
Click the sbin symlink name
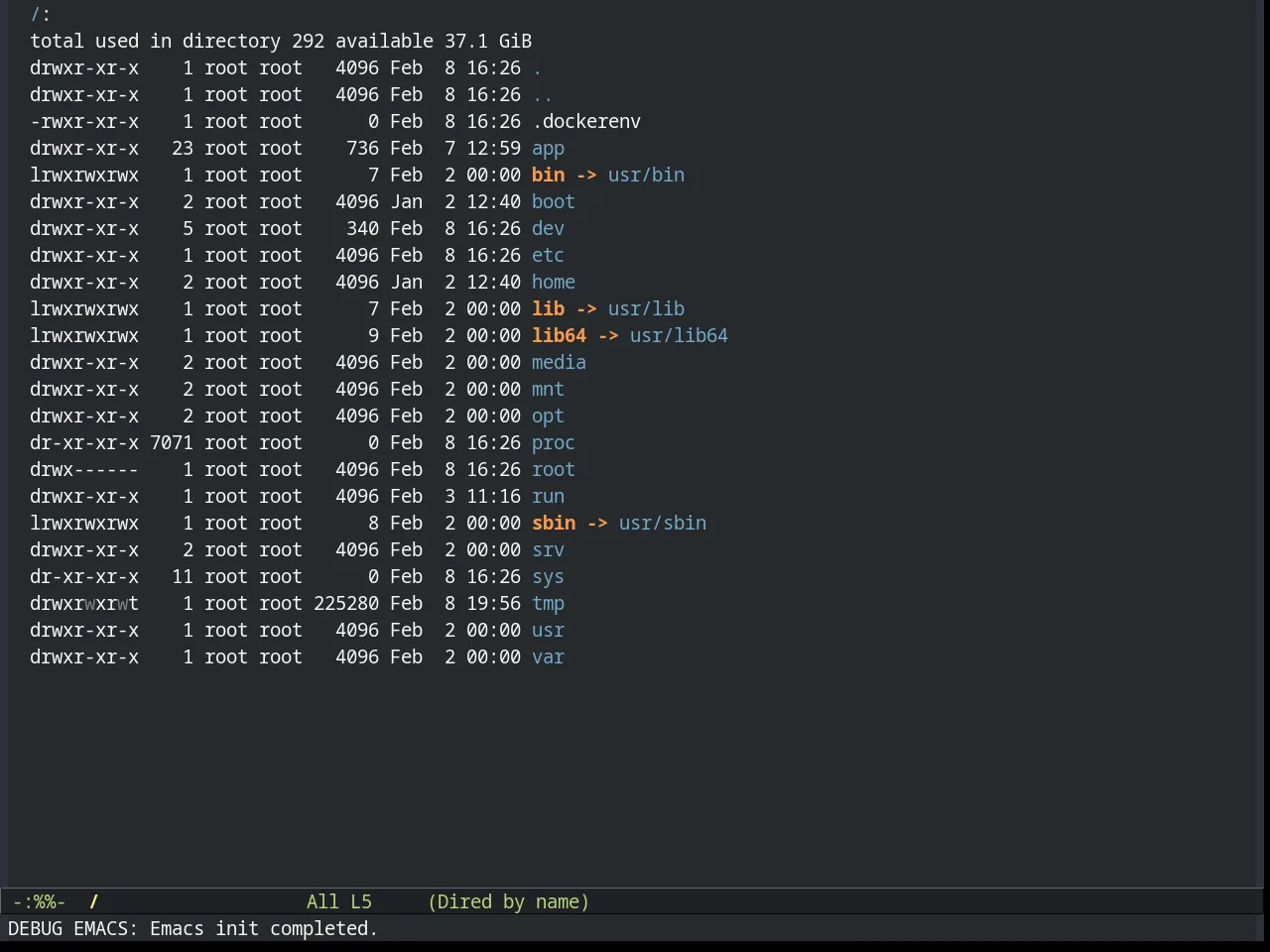pos(554,524)
